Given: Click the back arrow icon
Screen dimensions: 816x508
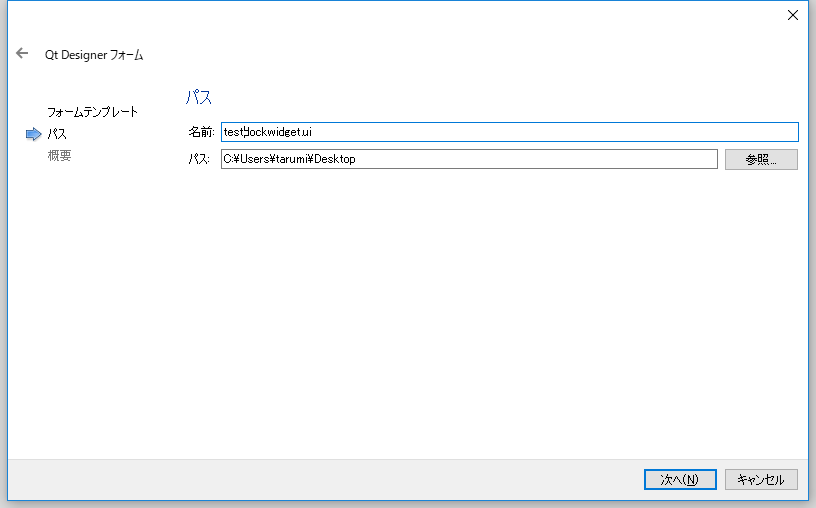Looking at the screenshot, I should pyautogui.click(x=22, y=54).
